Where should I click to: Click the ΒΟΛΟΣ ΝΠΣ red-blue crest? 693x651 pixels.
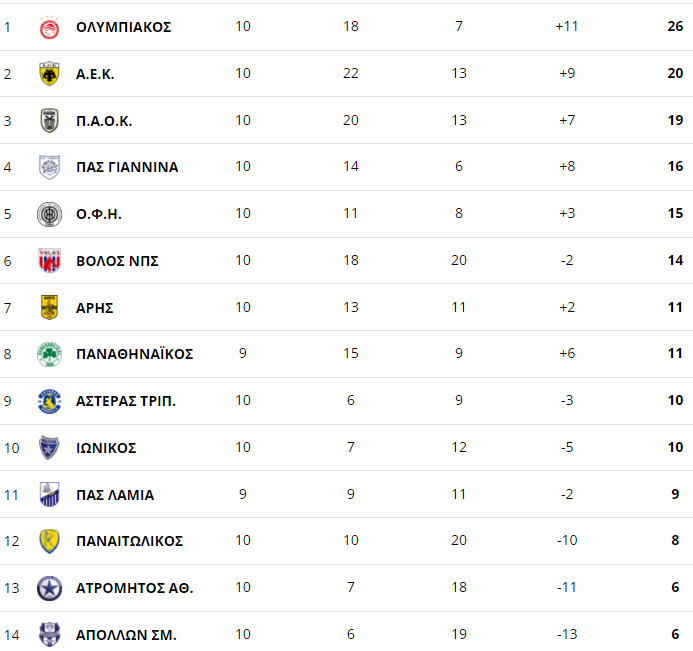(x=50, y=261)
